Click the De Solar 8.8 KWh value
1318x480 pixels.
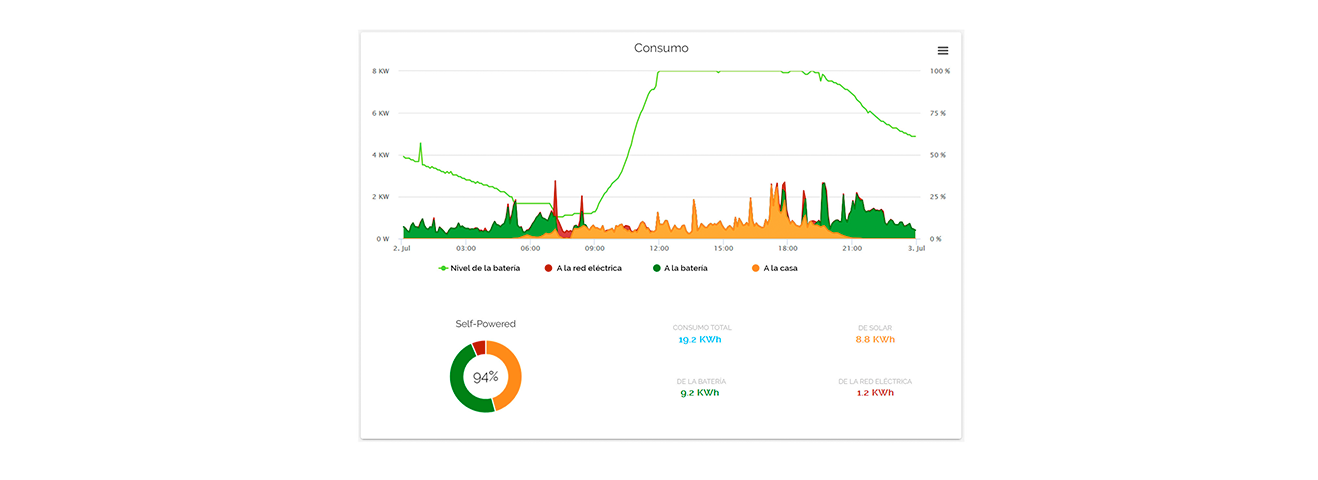coord(875,339)
